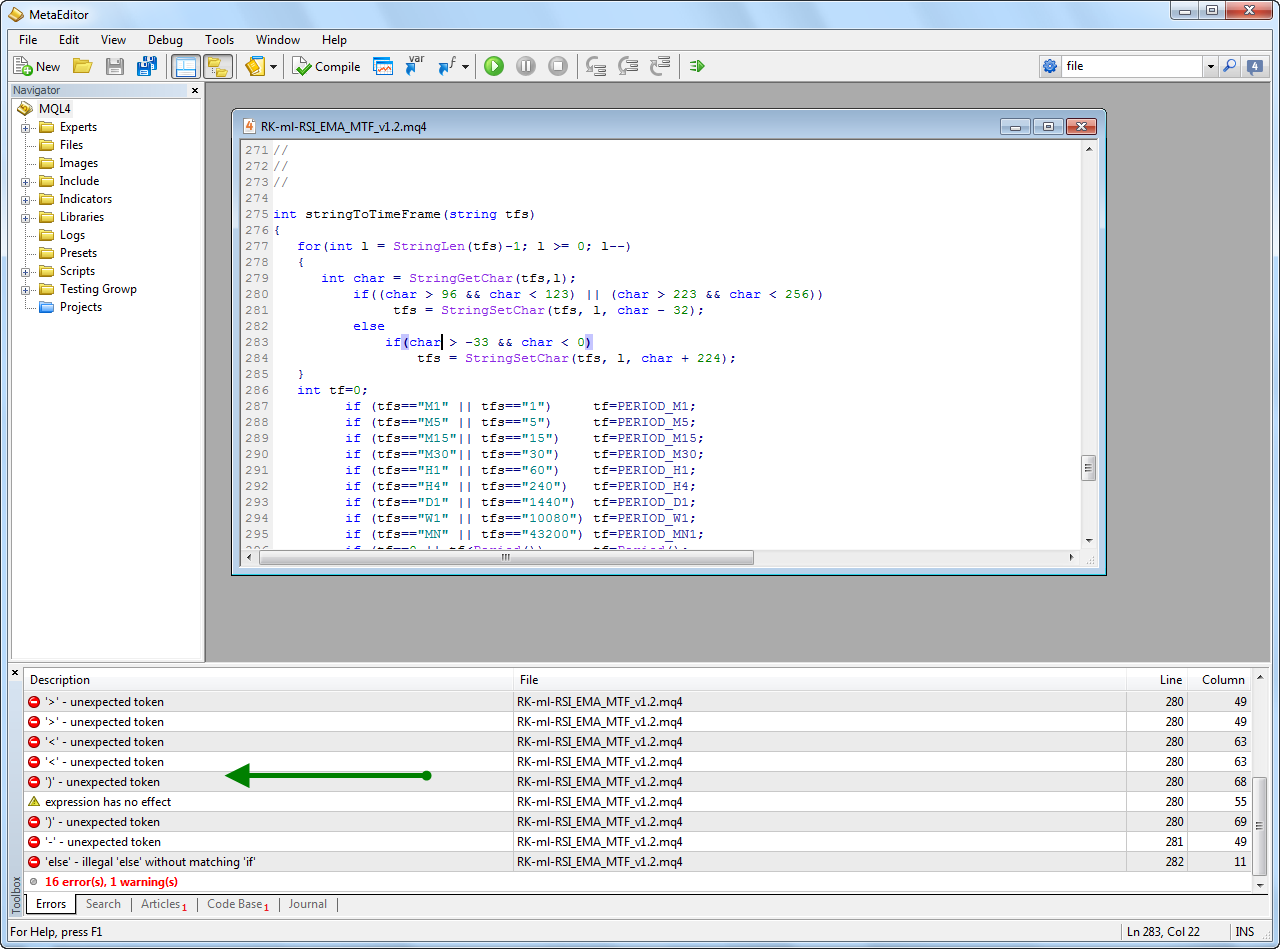The image size is (1280, 949).
Task: Run search with the magnifier icon
Action: 1230,66
